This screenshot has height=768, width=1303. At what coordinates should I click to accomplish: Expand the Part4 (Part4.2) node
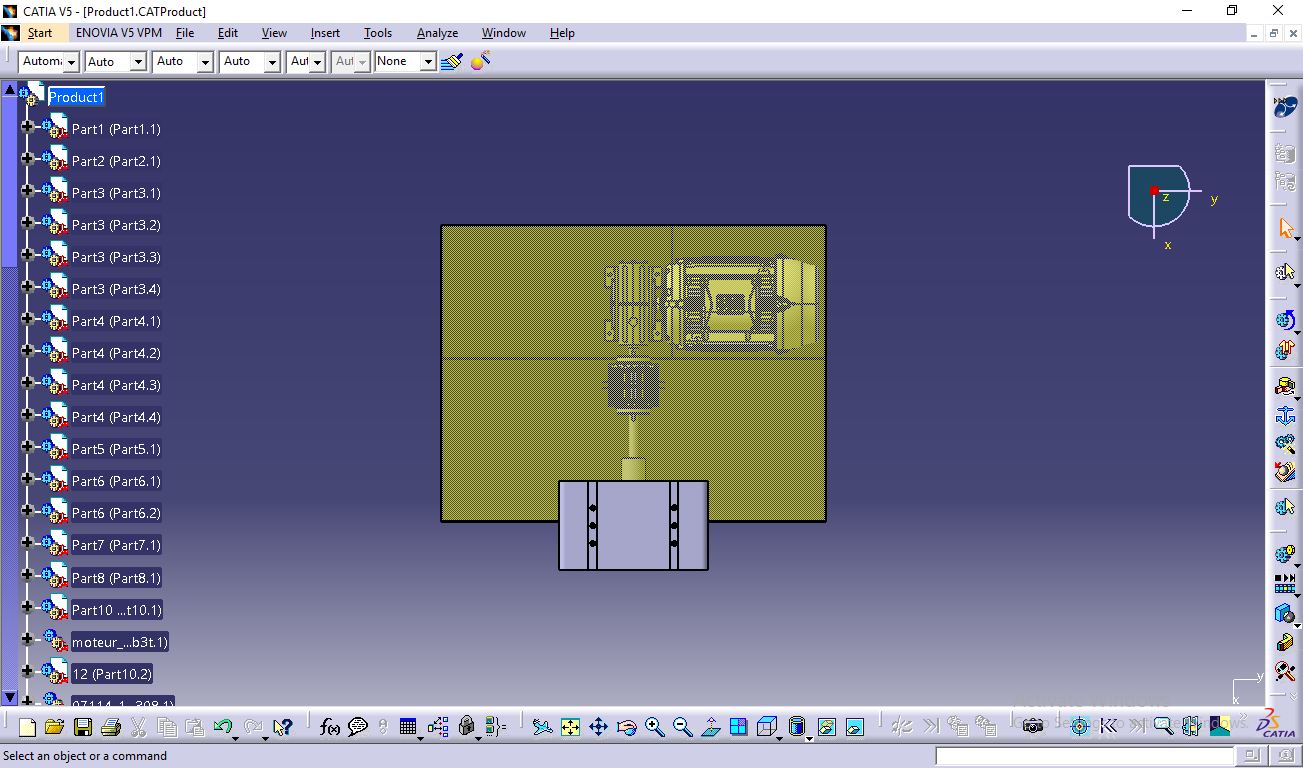coord(27,352)
